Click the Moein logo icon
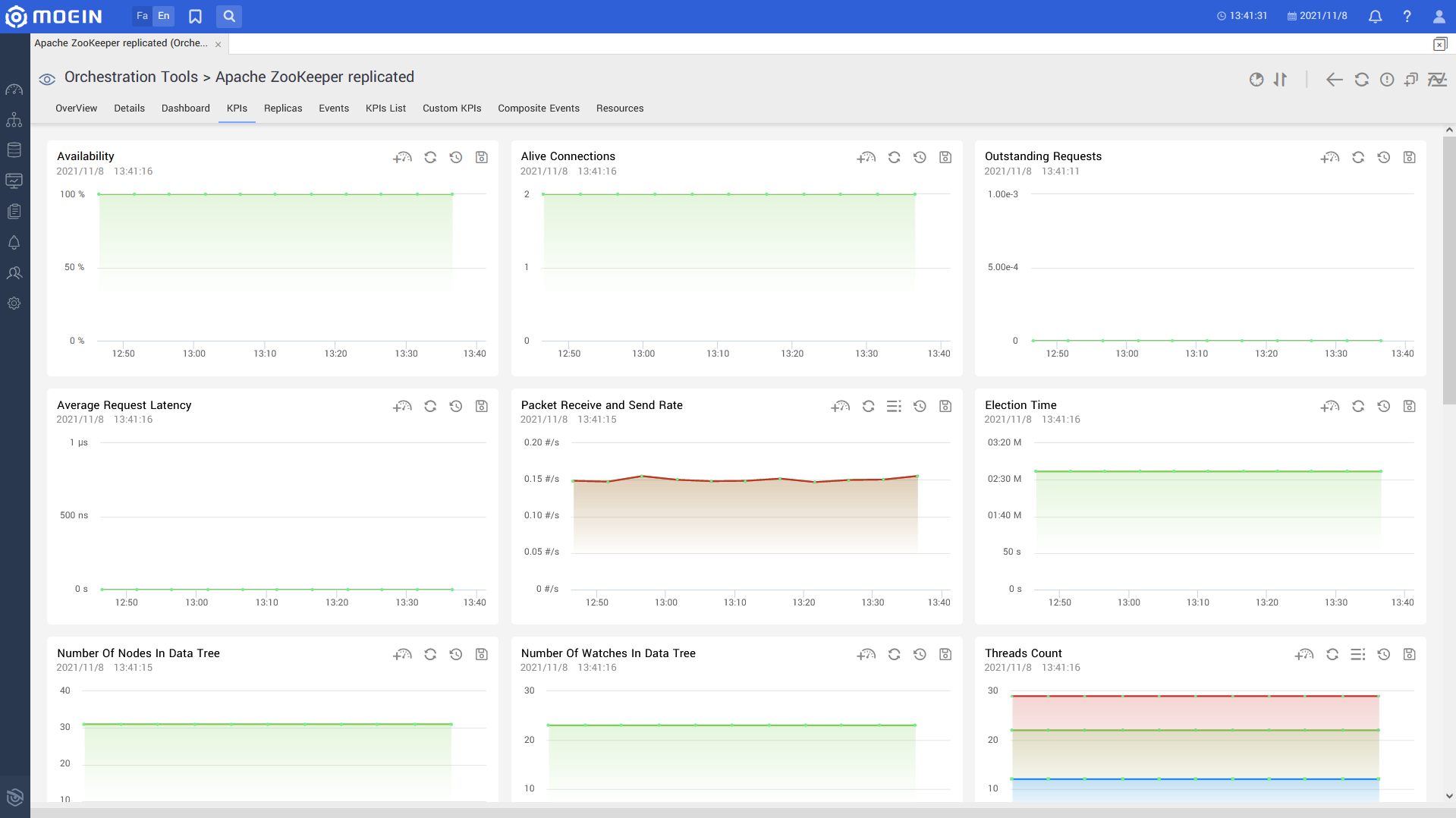This screenshot has height=818, width=1456. 16,16
